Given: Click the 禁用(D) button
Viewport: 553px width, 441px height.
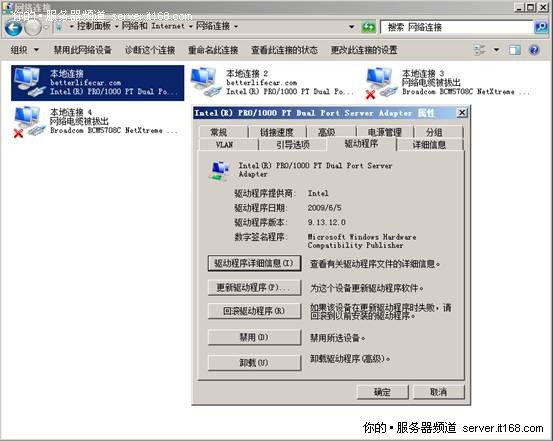Looking at the screenshot, I should [x=254, y=337].
